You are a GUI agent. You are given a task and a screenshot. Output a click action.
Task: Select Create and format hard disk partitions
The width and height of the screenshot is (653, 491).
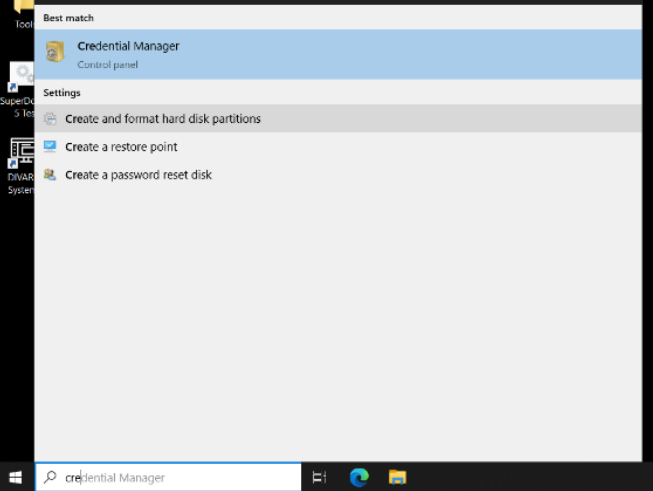338,119
